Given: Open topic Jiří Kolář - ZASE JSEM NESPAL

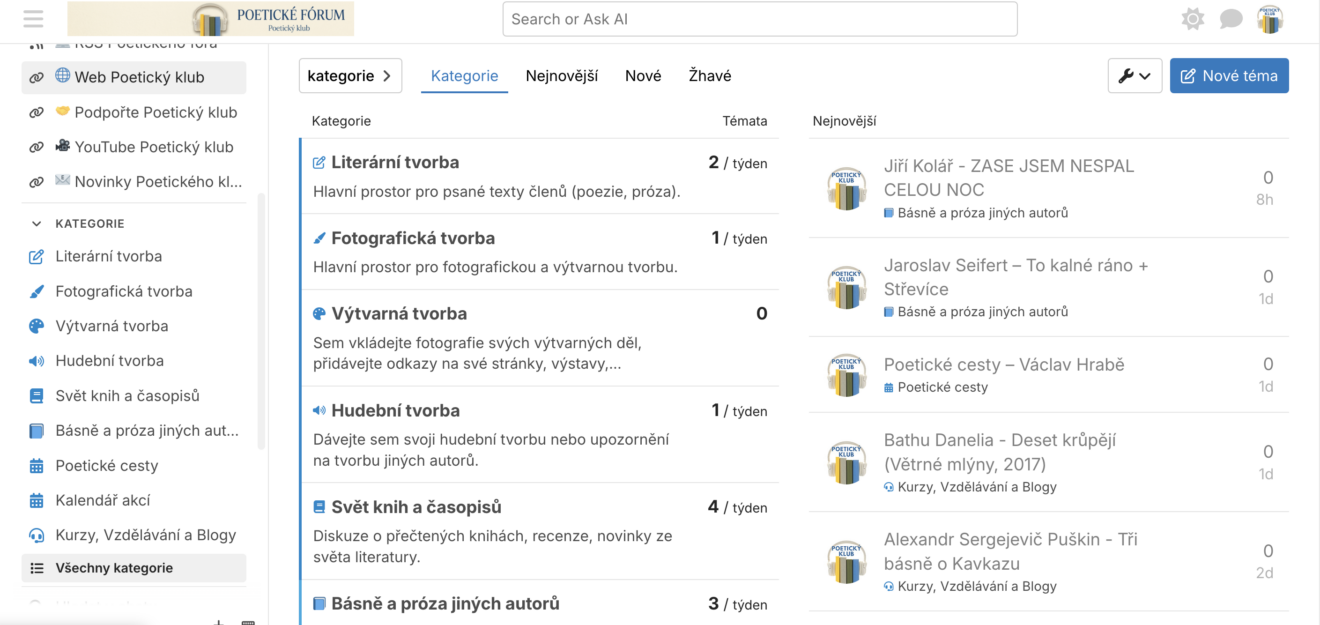Looking at the screenshot, I should [x=1009, y=178].
